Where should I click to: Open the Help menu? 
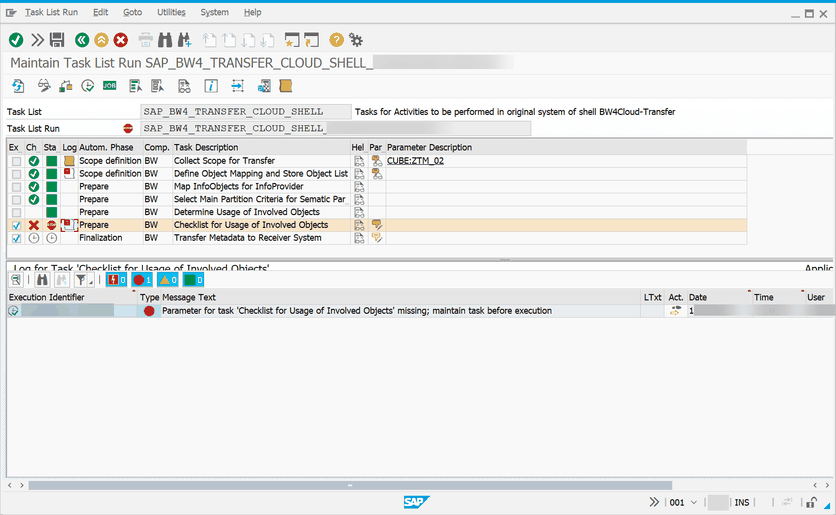252,12
